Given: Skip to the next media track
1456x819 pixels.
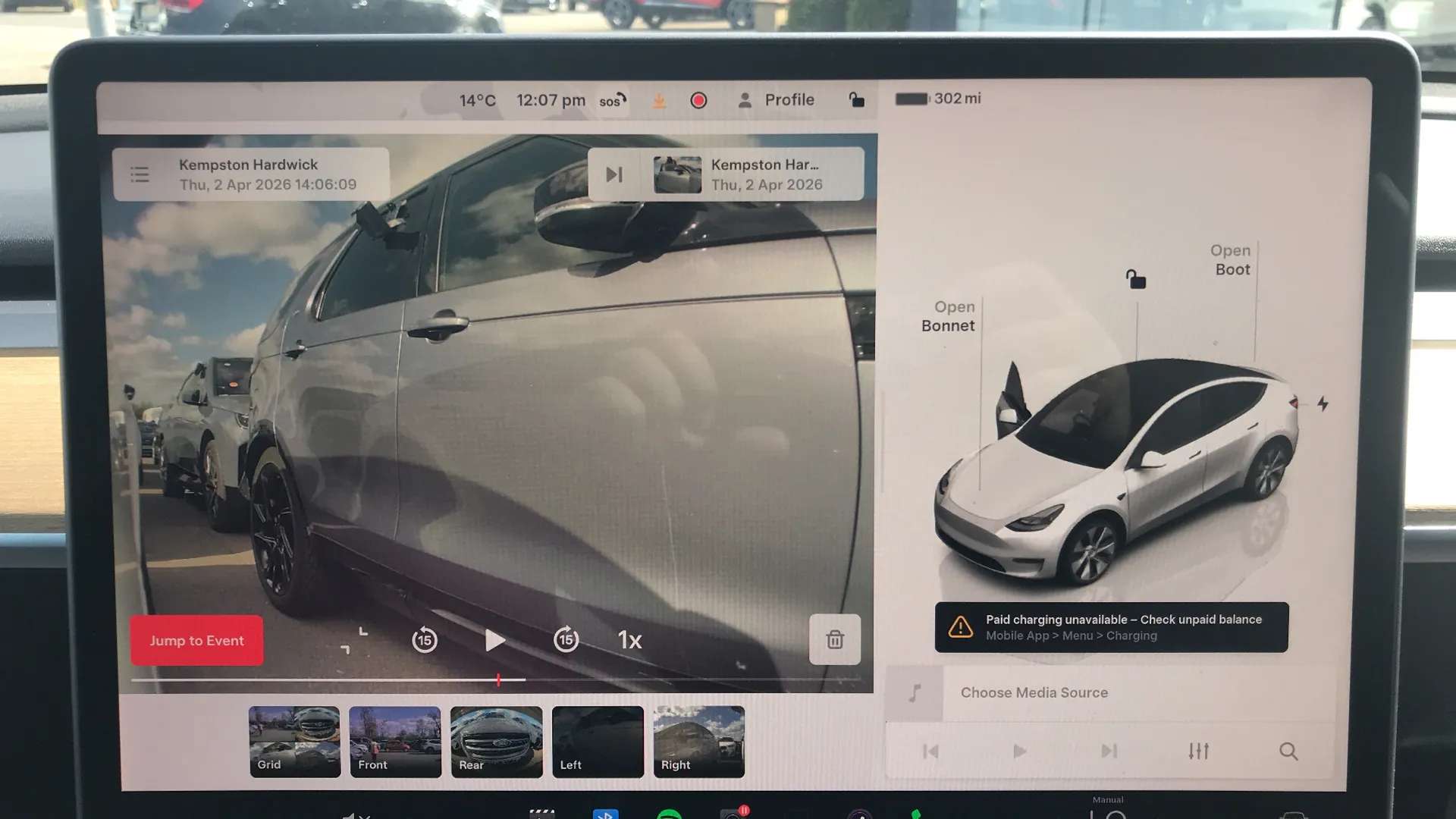Looking at the screenshot, I should click(1109, 751).
